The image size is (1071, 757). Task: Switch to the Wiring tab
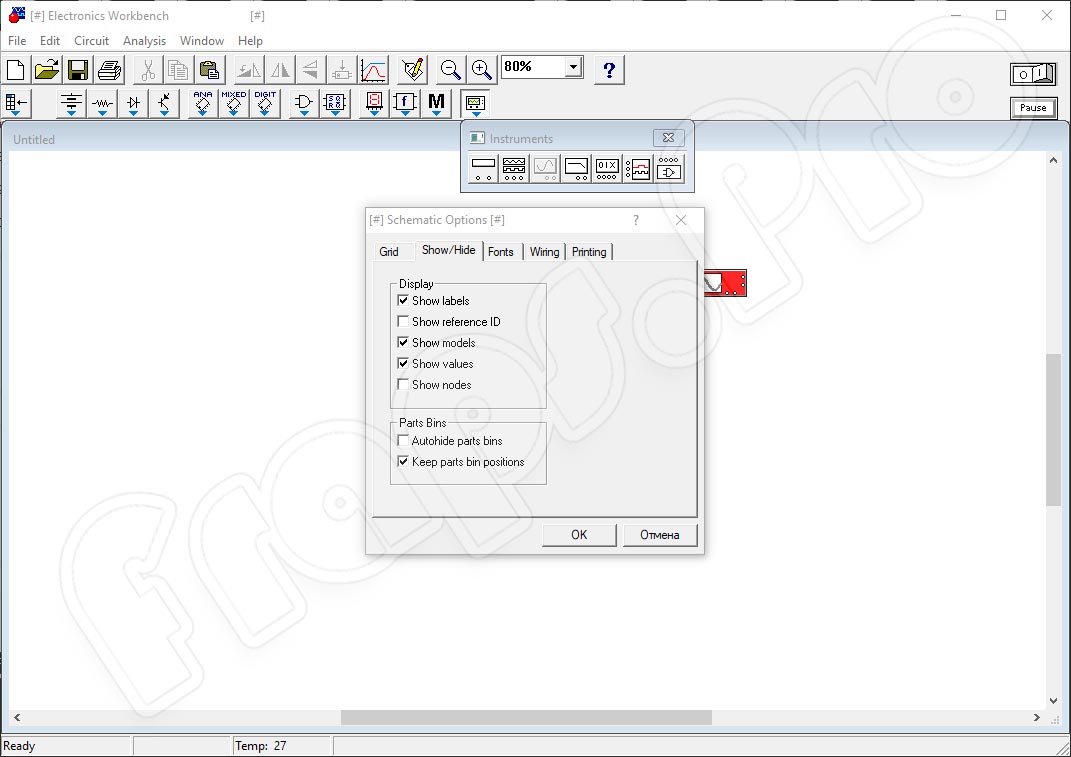point(544,251)
